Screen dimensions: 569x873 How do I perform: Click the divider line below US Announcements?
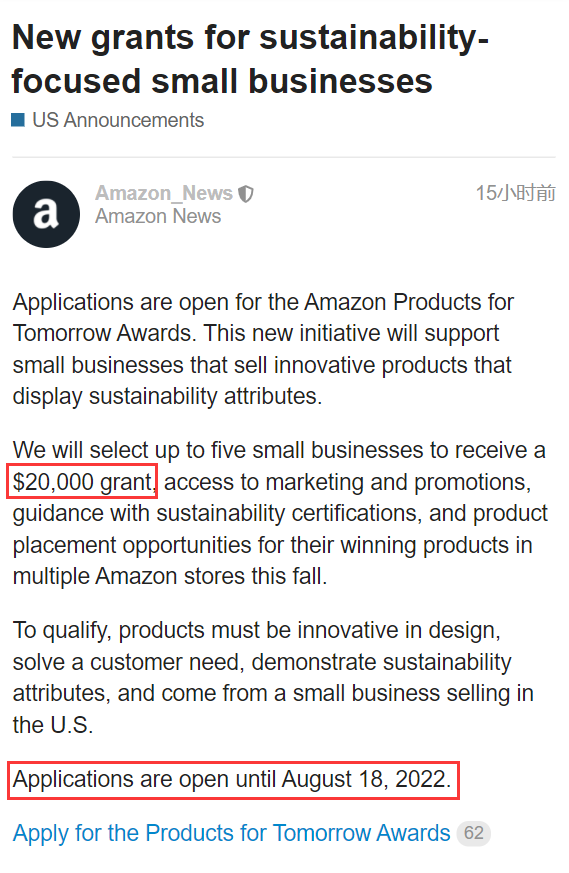click(x=284, y=157)
